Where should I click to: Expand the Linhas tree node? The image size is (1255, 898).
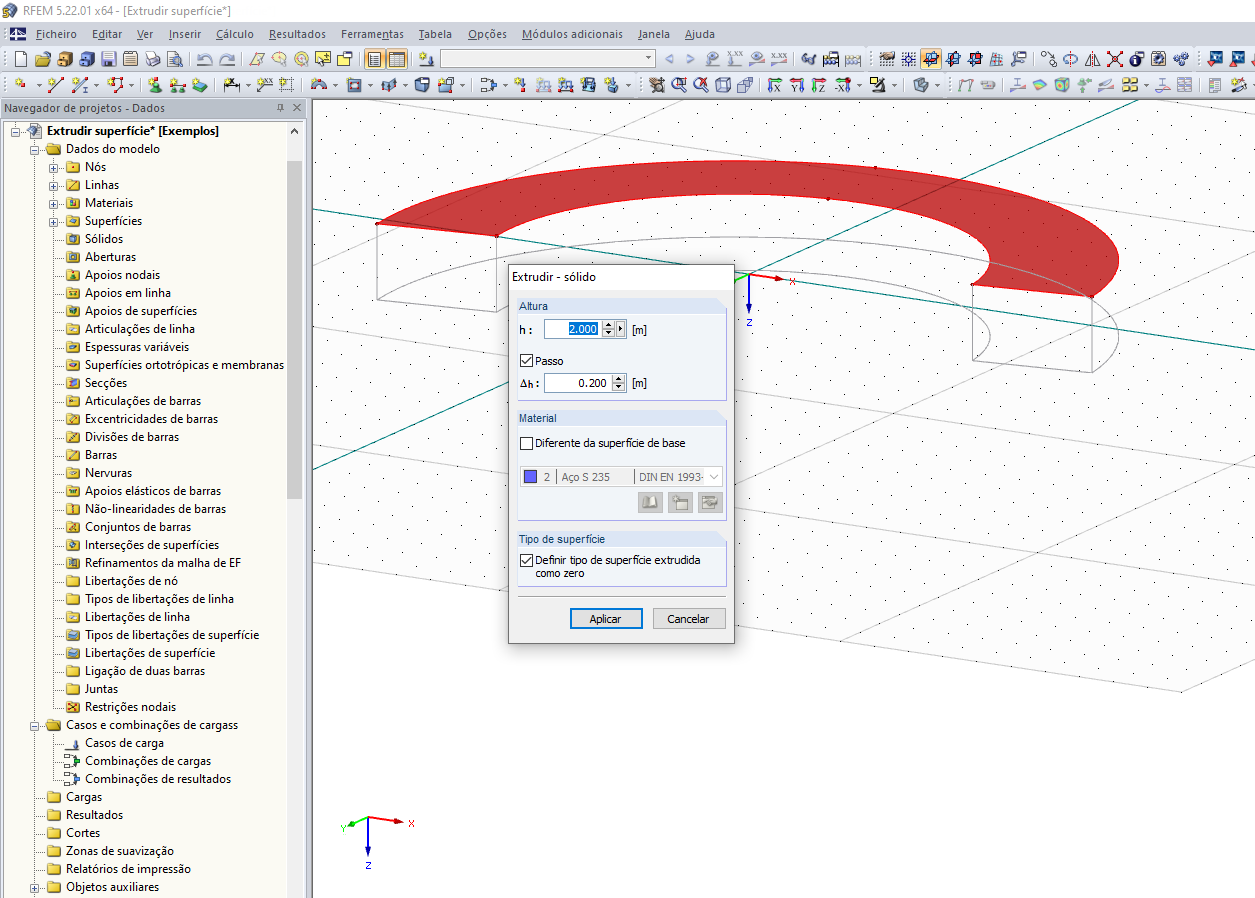click(54, 185)
